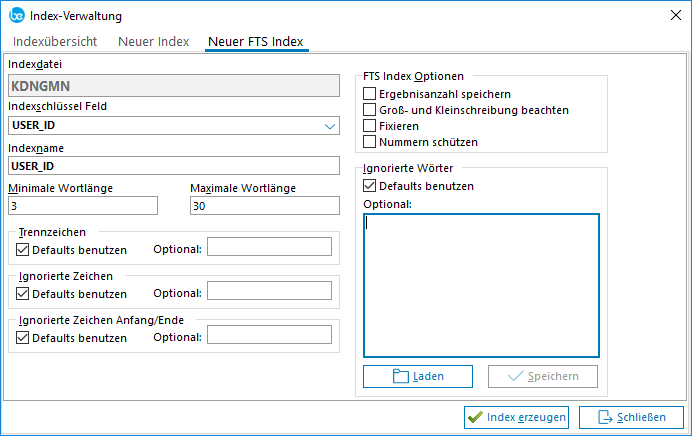Enable Ergebnisanzahl speichern option
Image resolution: width=692 pixels, height=436 pixels.
click(370, 93)
